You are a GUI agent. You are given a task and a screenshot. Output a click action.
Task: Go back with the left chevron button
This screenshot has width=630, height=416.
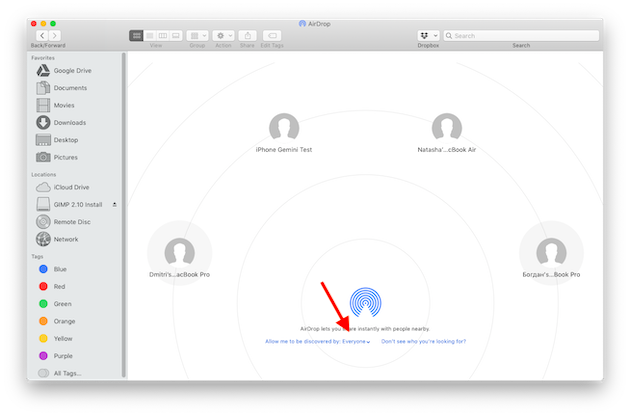pyautogui.click(x=42, y=36)
